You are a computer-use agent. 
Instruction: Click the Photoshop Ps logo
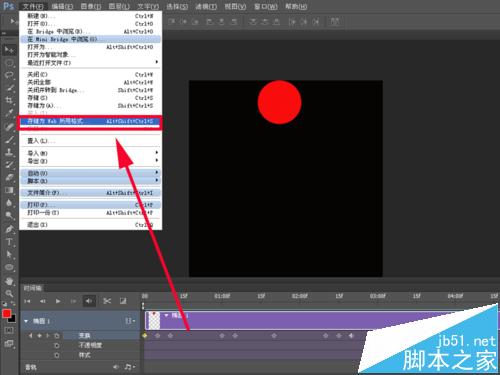click(x=8, y=6)
